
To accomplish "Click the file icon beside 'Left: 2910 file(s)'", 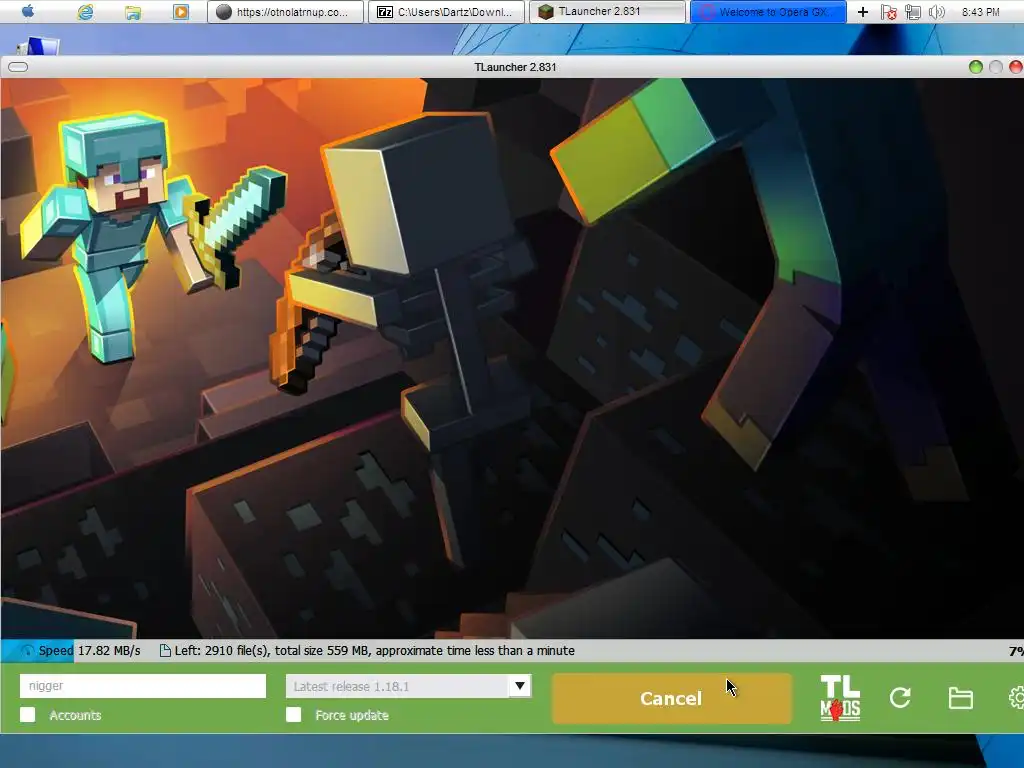I will [x=165, y=650].
